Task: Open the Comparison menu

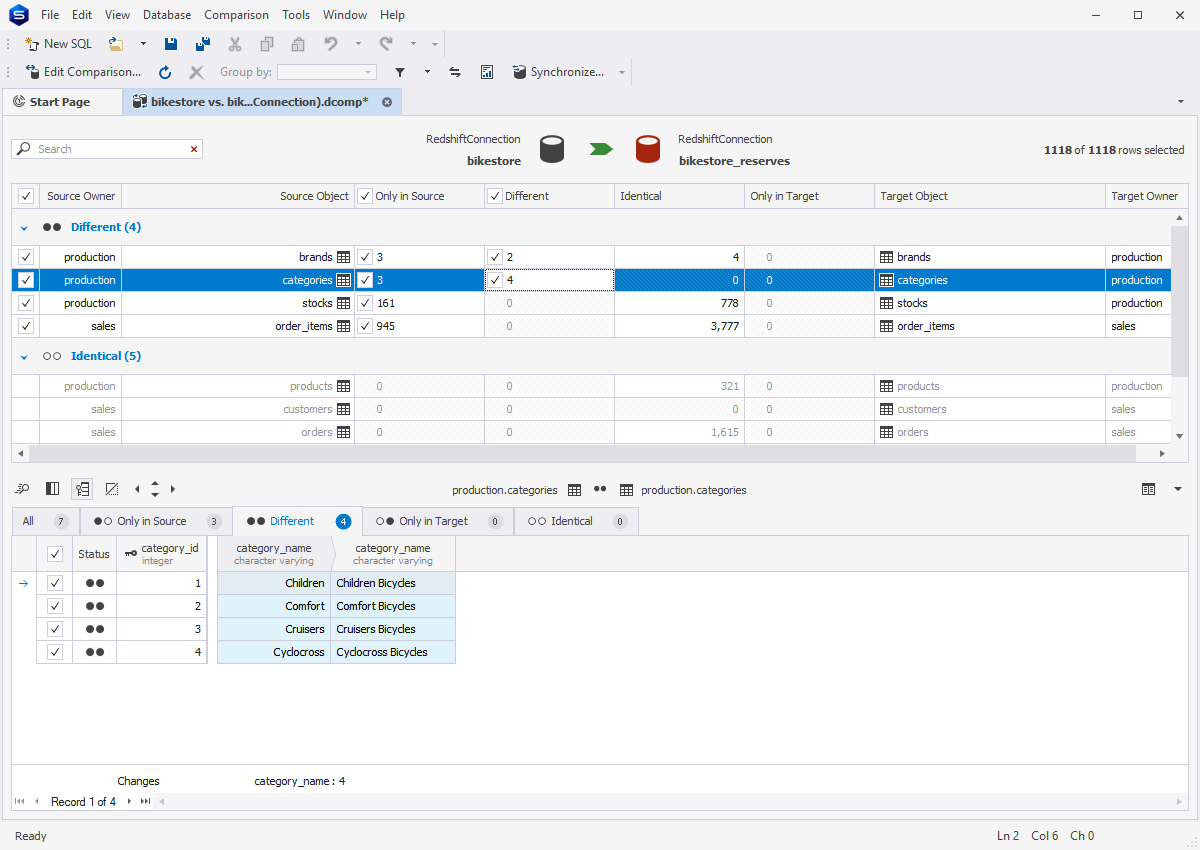Action: 236,15
